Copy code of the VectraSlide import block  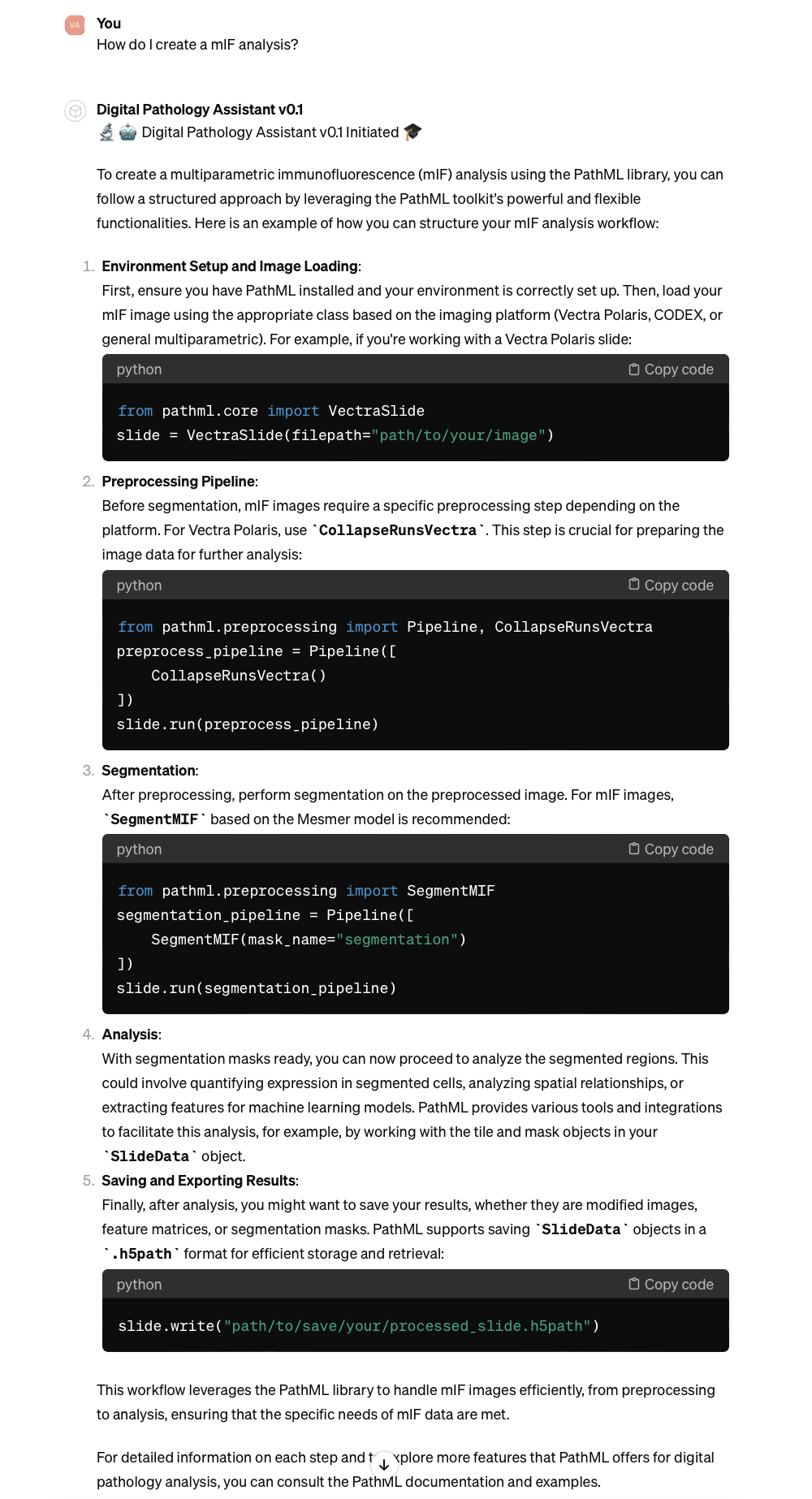coord(671,369)
